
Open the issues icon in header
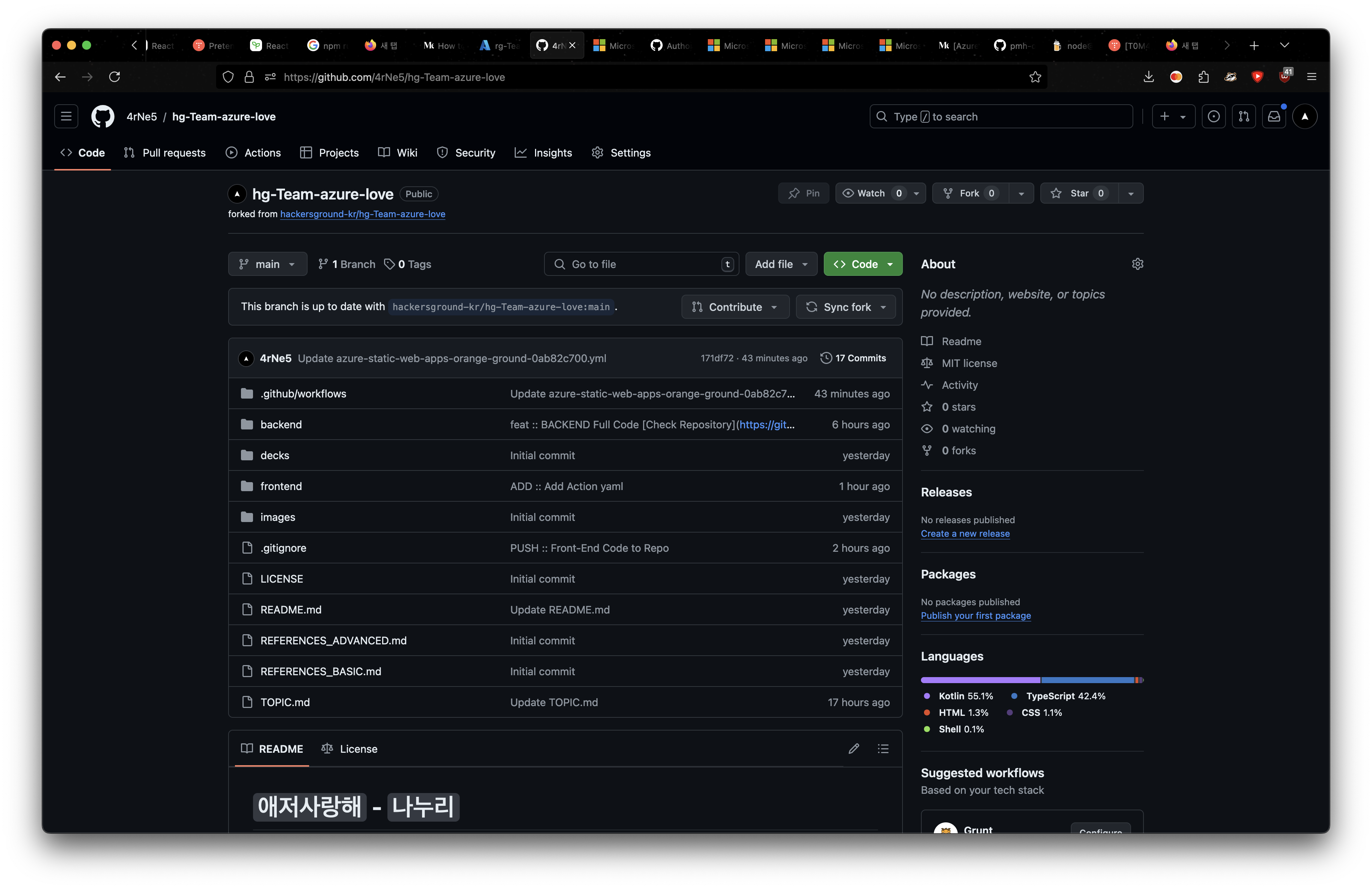point(1213,116)
